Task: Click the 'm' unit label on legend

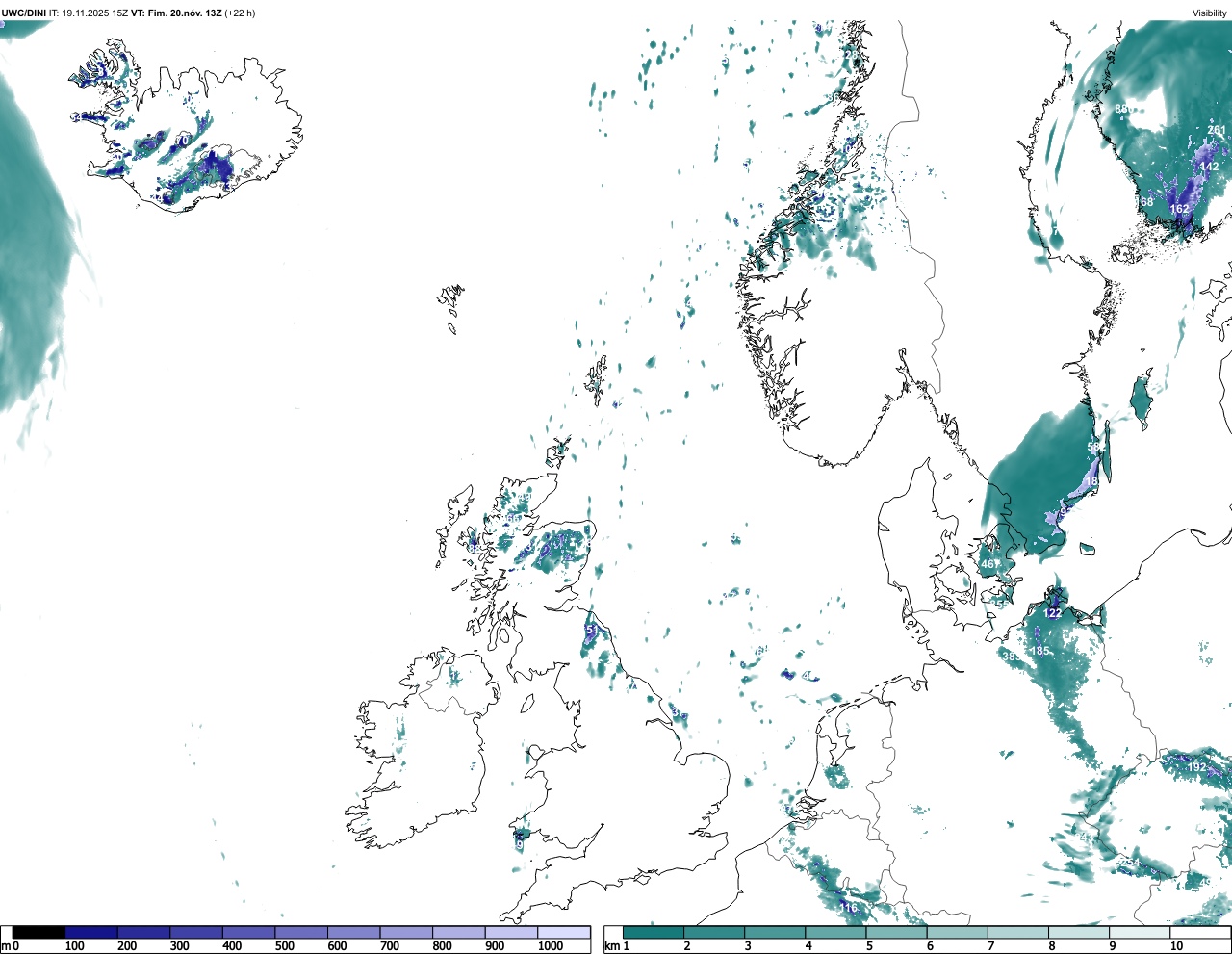Action: point(5,946)
